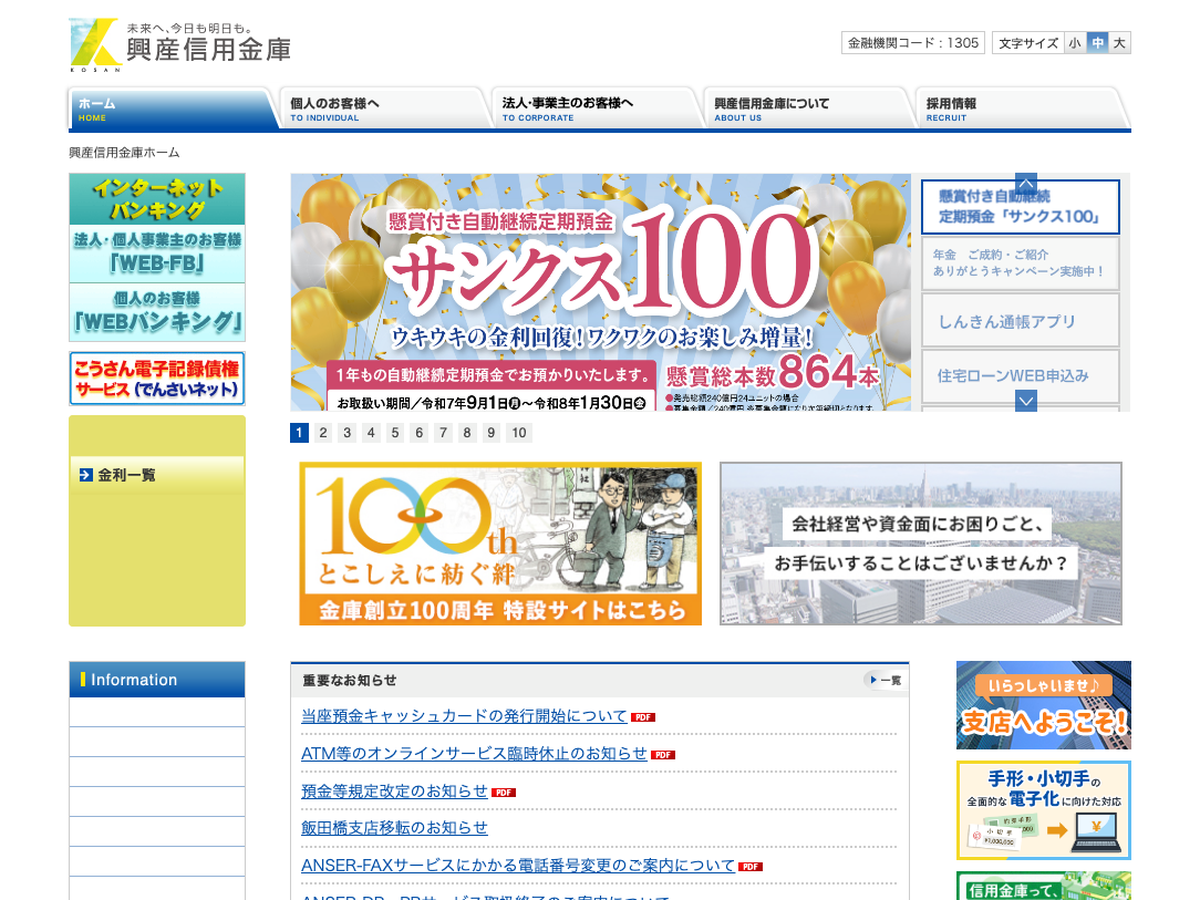Open the 法人・事業主のお客様へ tab
This screenshot has width=1200, height=900.
point(596,108)
